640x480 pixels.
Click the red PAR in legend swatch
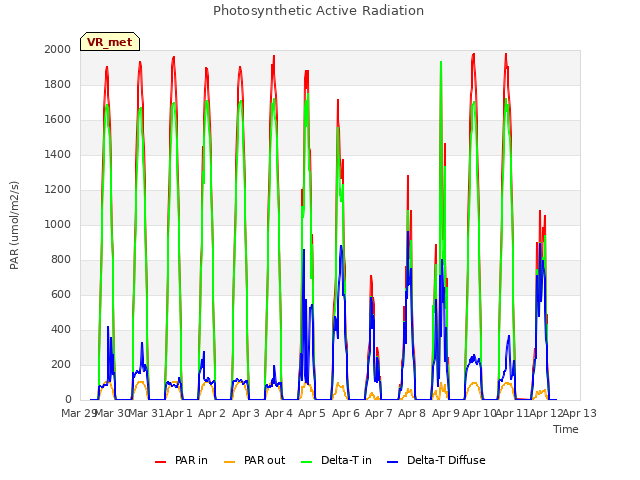[160, 462]
